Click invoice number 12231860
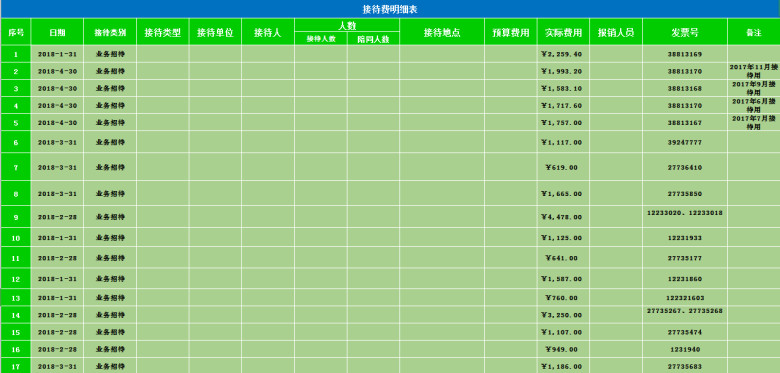The width and height of the screenshot is (780, 373). click(685, 279)
